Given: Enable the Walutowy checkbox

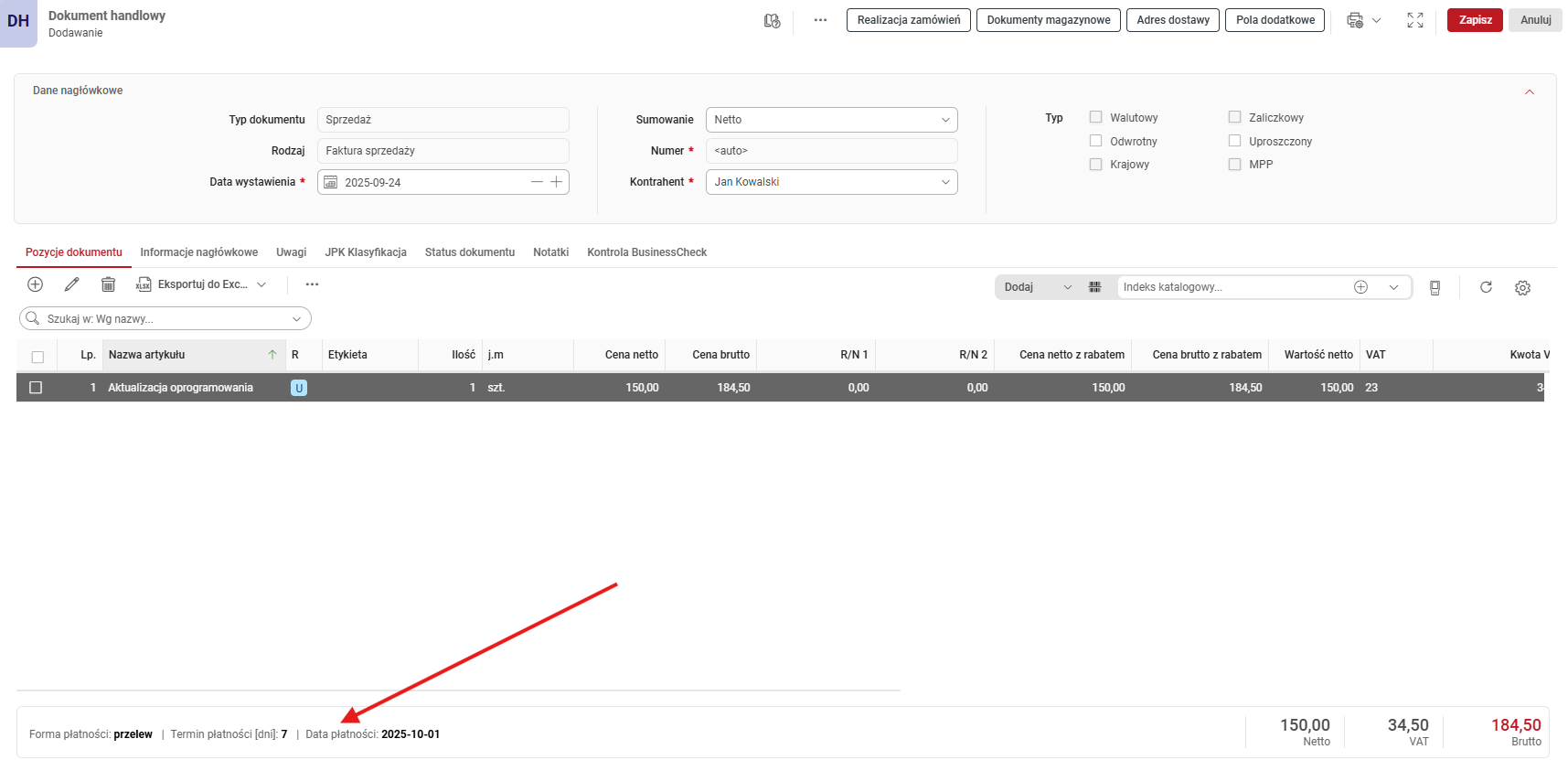Looking at the screenshot, I should pos(1095,117).
